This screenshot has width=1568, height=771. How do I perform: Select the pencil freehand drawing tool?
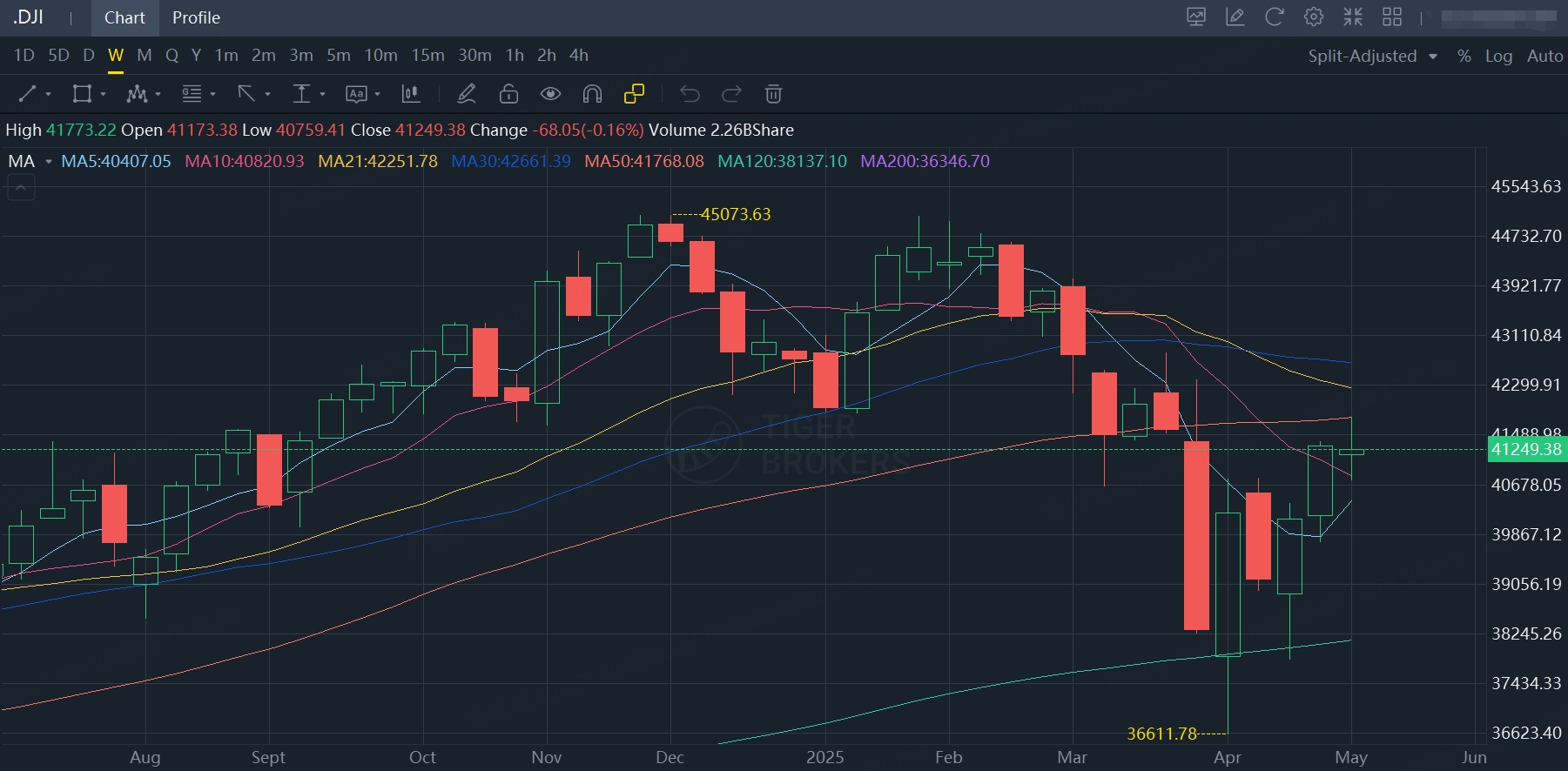pos(467,94)
